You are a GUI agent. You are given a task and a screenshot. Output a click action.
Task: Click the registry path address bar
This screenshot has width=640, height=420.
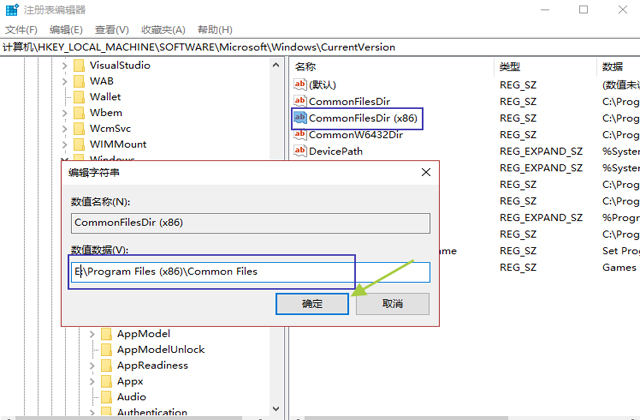320,47
